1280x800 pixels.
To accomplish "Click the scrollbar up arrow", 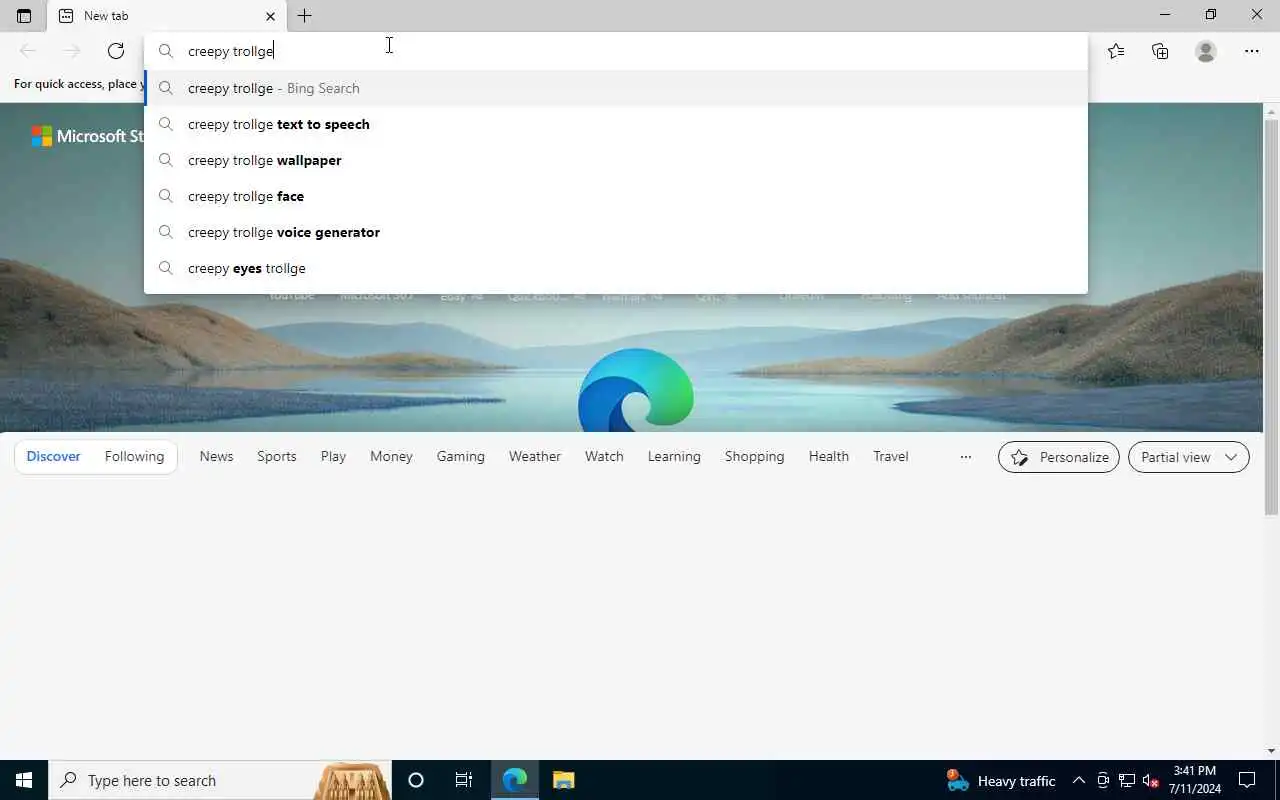I will coord(1271,110).
